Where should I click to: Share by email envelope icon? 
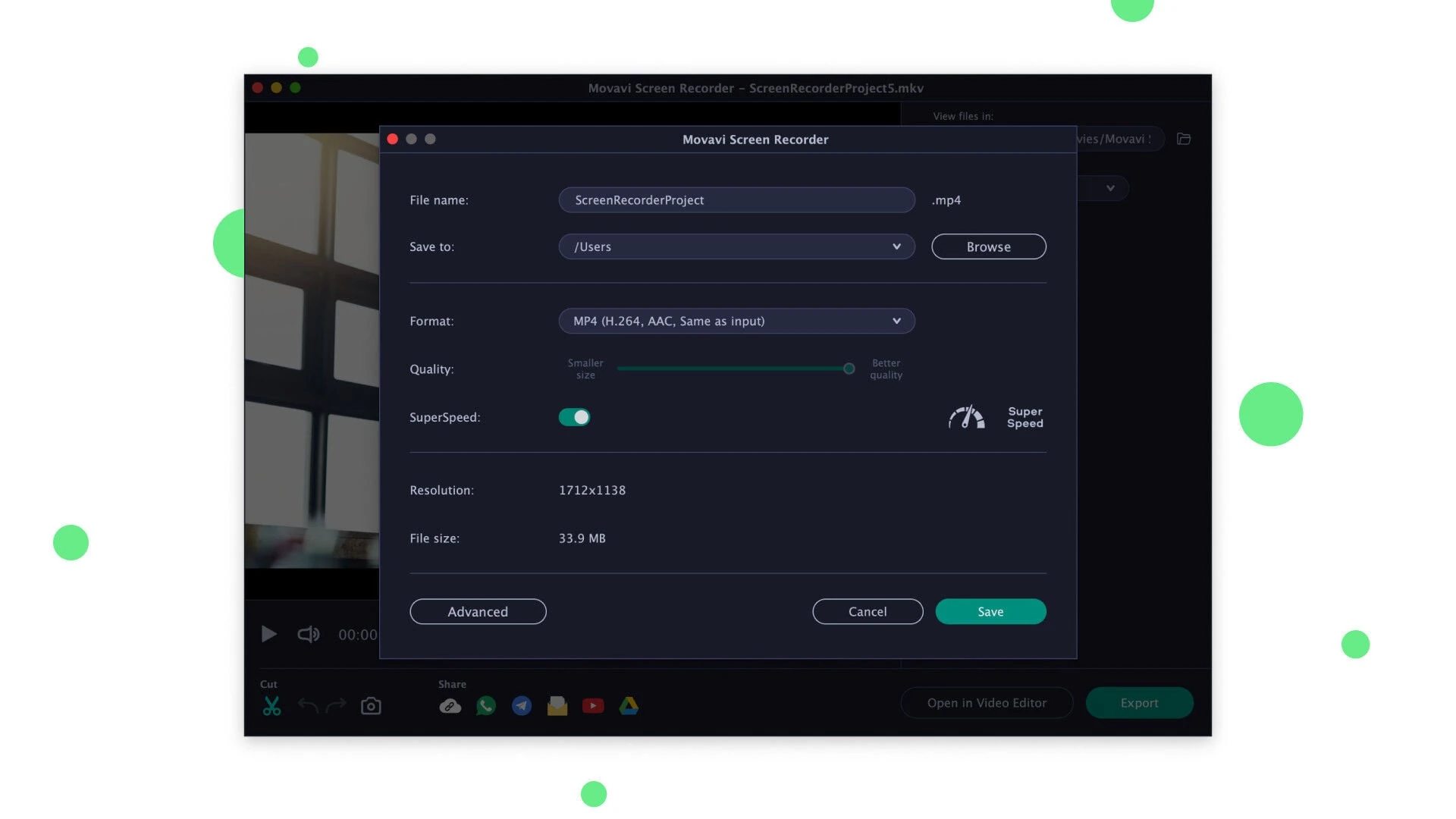557,706
